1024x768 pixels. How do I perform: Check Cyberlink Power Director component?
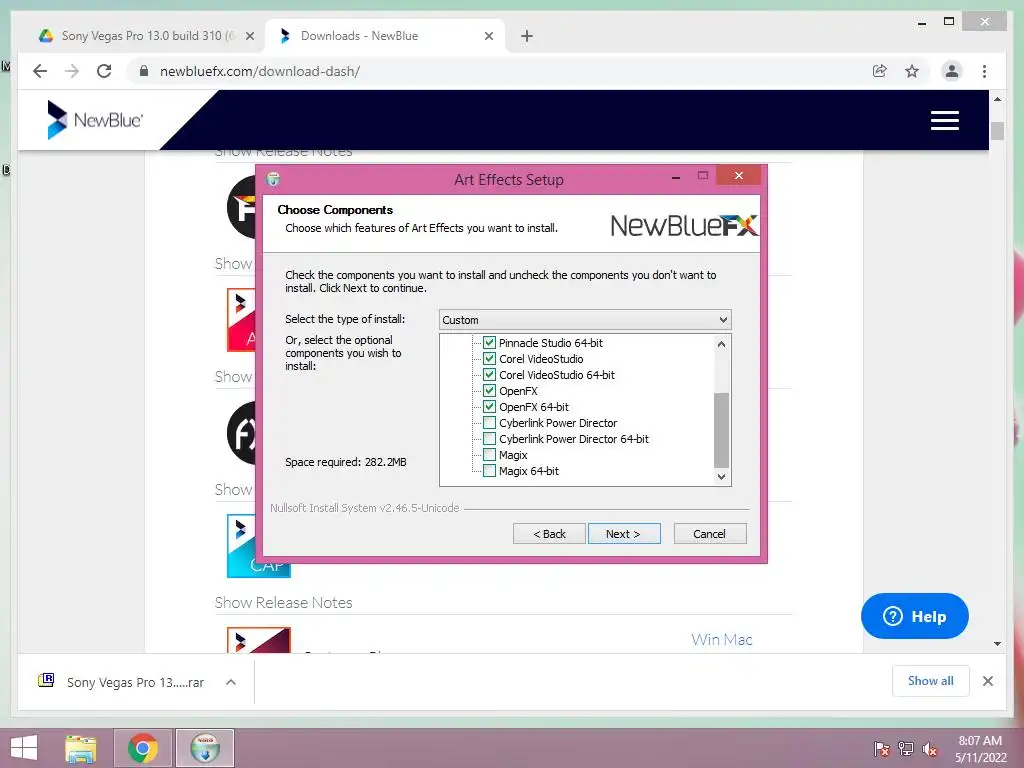click(x=489, y=423)
